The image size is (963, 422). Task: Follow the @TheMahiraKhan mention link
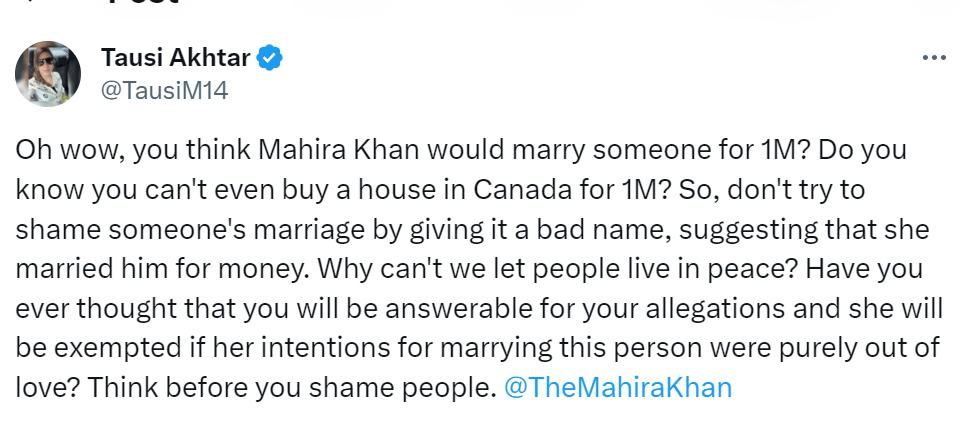(x=618, y=387)
